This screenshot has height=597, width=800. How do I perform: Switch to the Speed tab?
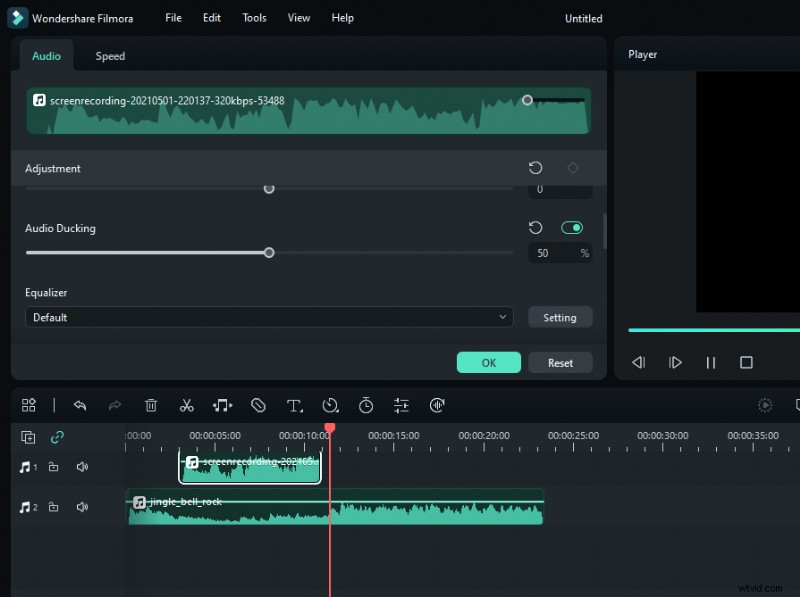109,56
